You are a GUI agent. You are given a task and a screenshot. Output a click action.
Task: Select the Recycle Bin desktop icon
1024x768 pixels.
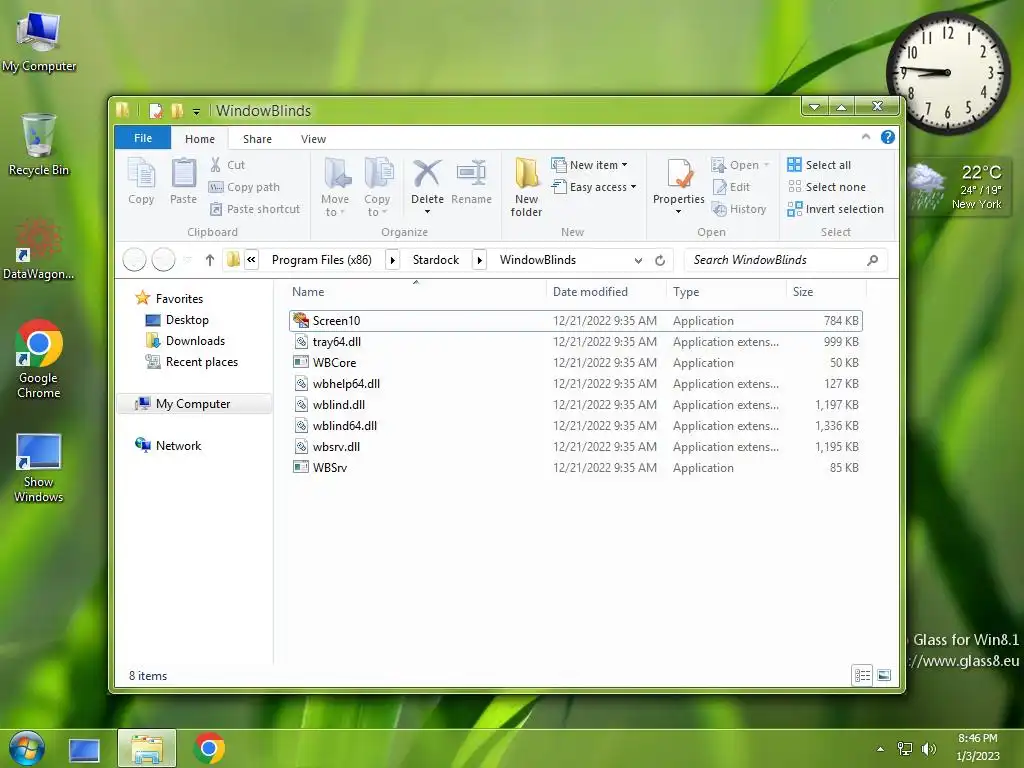(39, 145)
